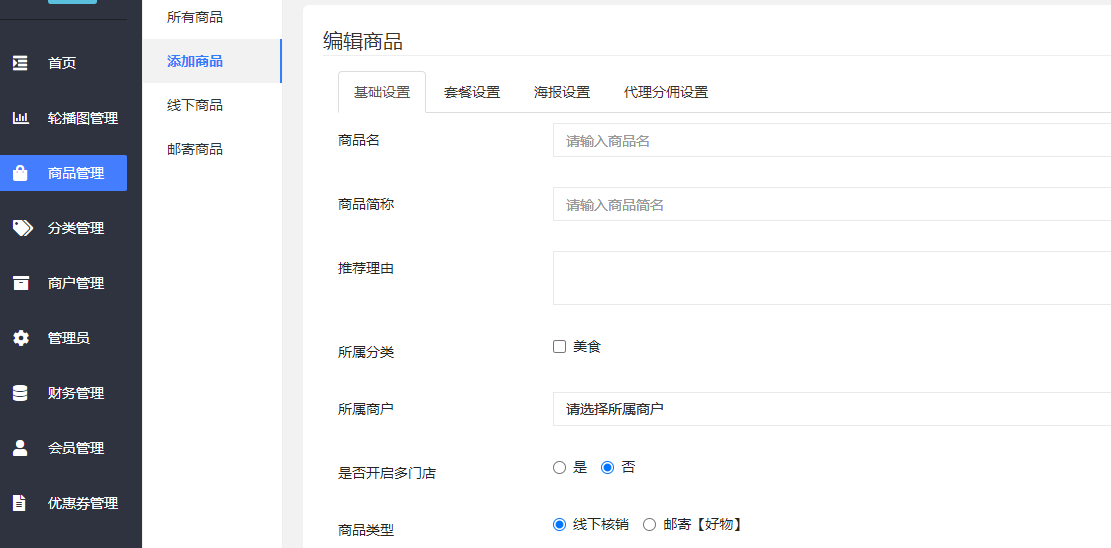This screenshot has width=1111, height=548.
Task: Switch to 海报设置 tab
Action: point(562,92)
